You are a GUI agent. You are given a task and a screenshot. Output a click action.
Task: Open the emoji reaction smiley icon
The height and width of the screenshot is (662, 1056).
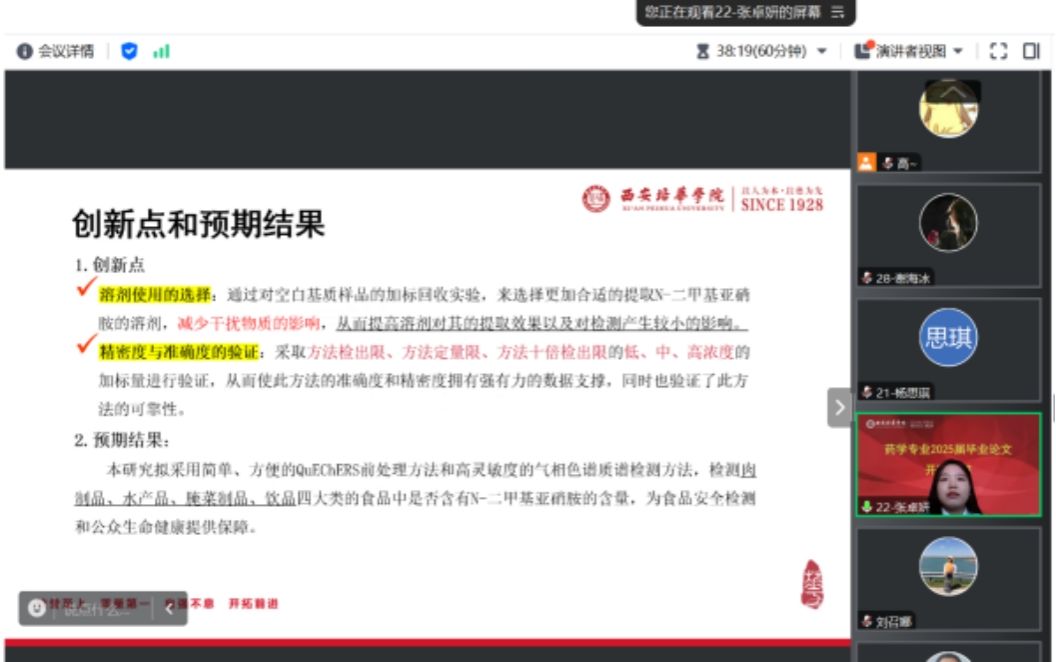(x=37, y=607)
